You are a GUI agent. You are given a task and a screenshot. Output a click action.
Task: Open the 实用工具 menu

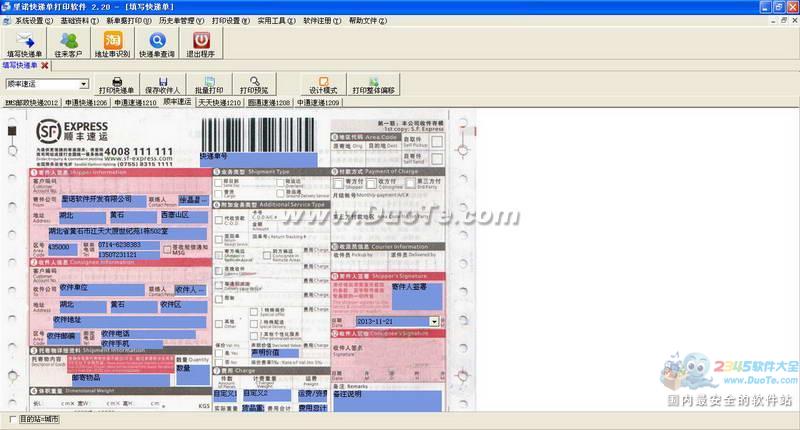277,21
